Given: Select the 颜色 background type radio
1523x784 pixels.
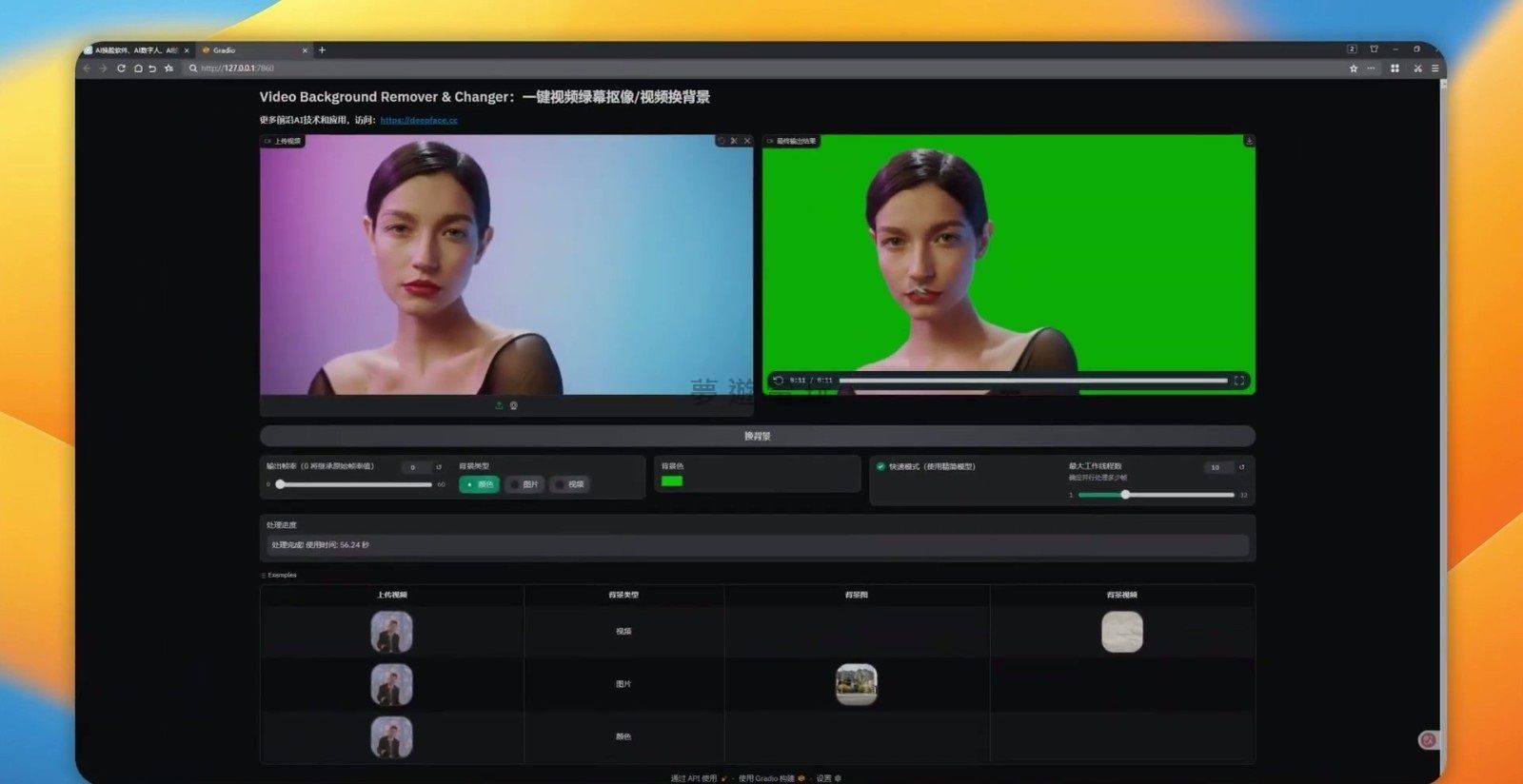Looking at the screenshot, I should tap(479, 484).
